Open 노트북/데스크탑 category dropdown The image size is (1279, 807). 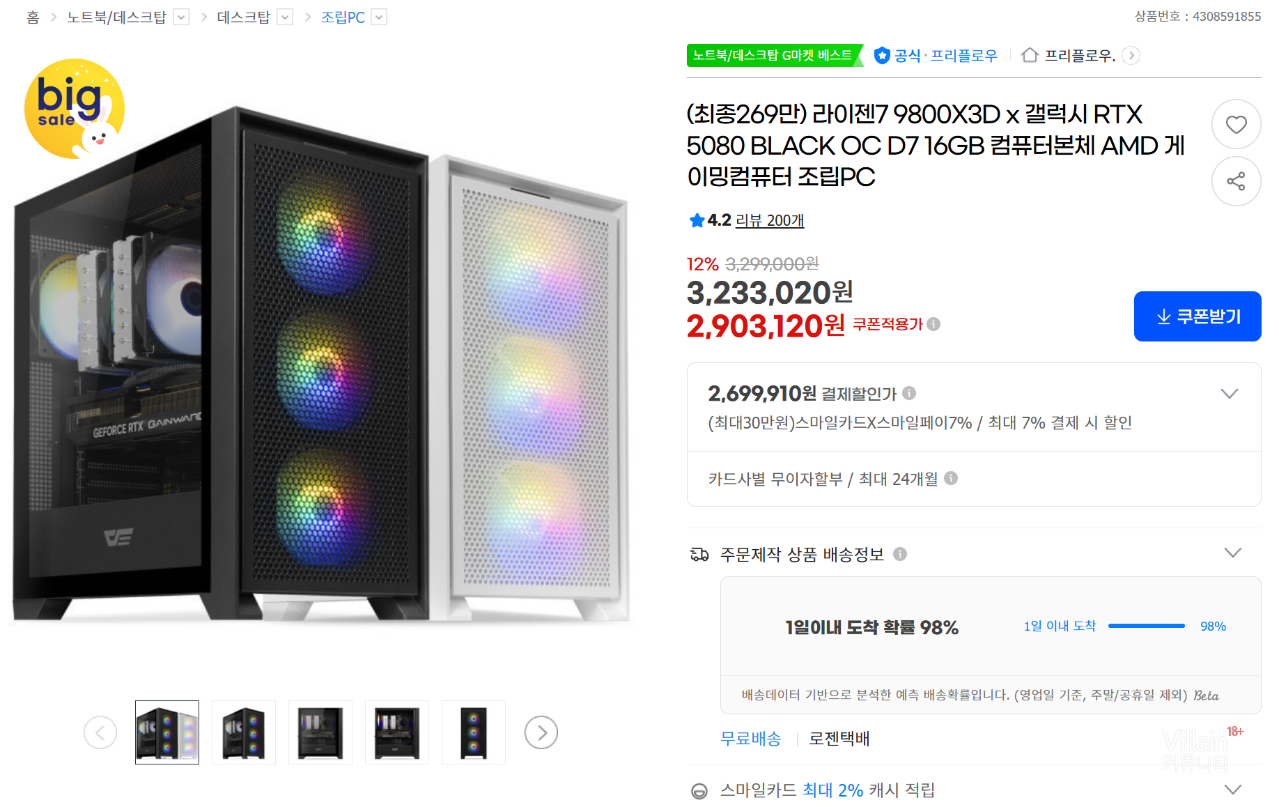(x=181, y=17)
